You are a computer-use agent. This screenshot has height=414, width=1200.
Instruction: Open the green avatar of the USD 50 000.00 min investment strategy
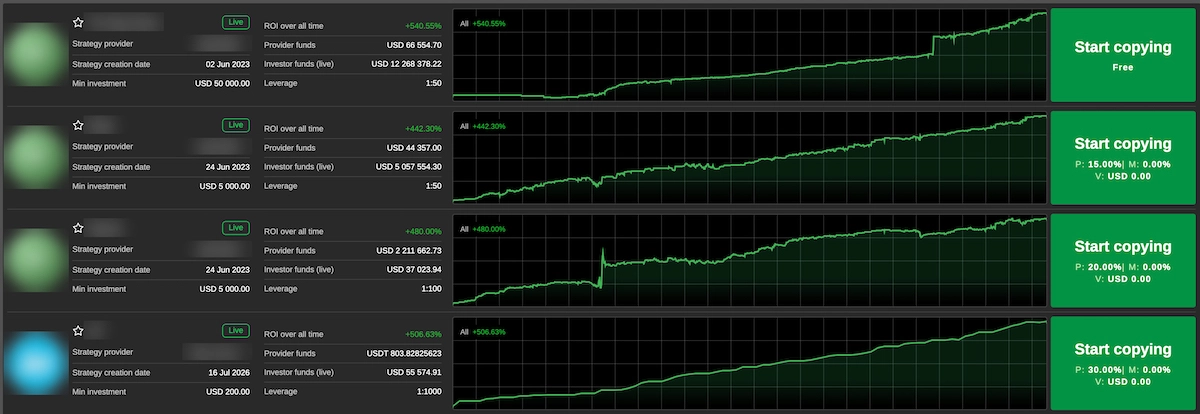pyautogui.click(x=35, y=53)
